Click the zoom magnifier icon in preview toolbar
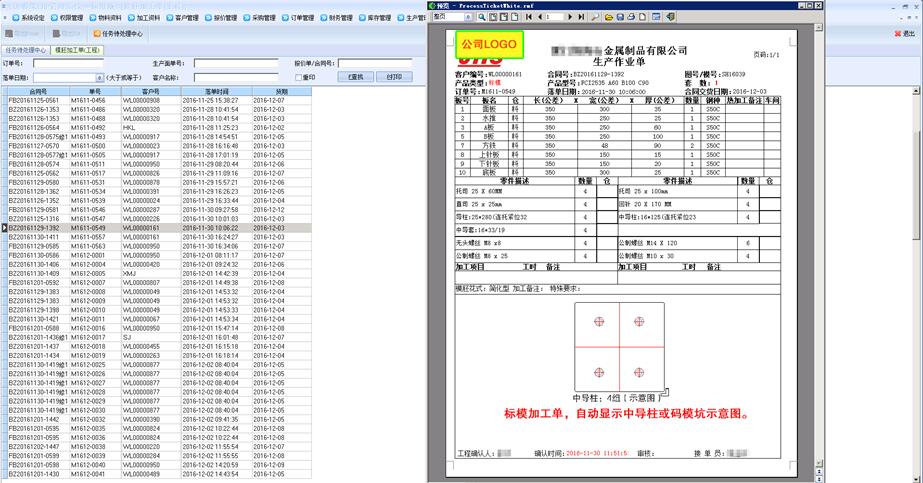The width and height of the screenshot is (923, 483). (x=482, y=17)
